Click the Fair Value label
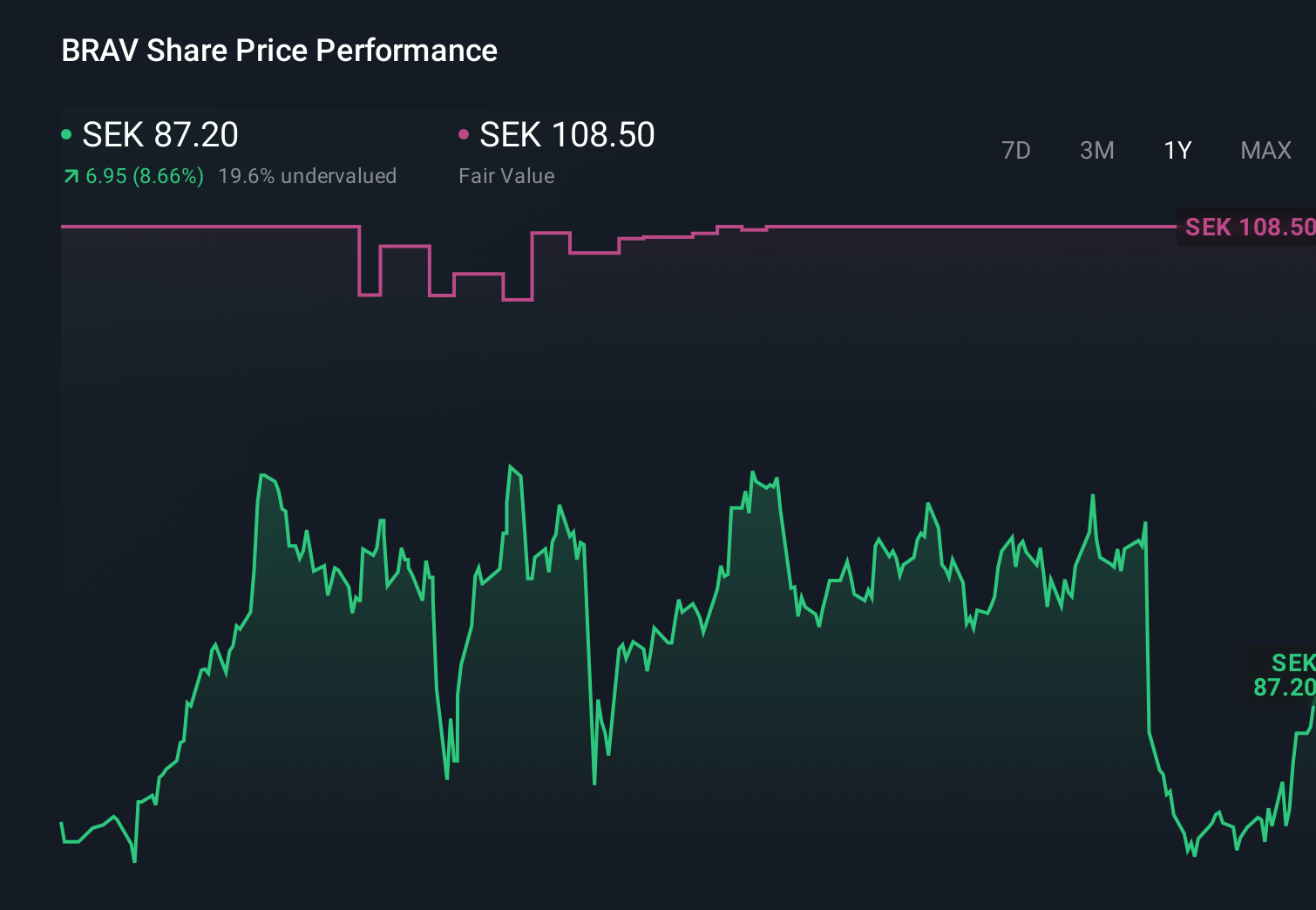1316x910 pixels. click(505, 175)
